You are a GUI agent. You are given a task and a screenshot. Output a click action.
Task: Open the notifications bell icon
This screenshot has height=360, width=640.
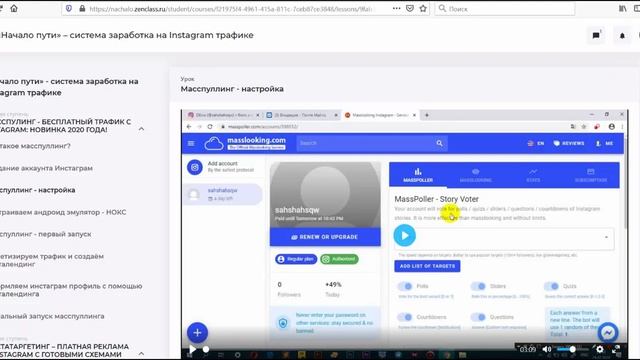(622, 36)
